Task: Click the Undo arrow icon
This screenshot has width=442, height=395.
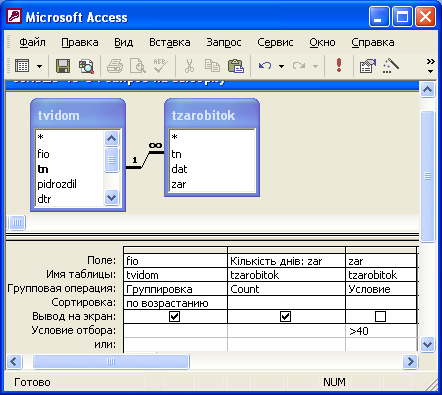Action: click(x=265, y=66)
